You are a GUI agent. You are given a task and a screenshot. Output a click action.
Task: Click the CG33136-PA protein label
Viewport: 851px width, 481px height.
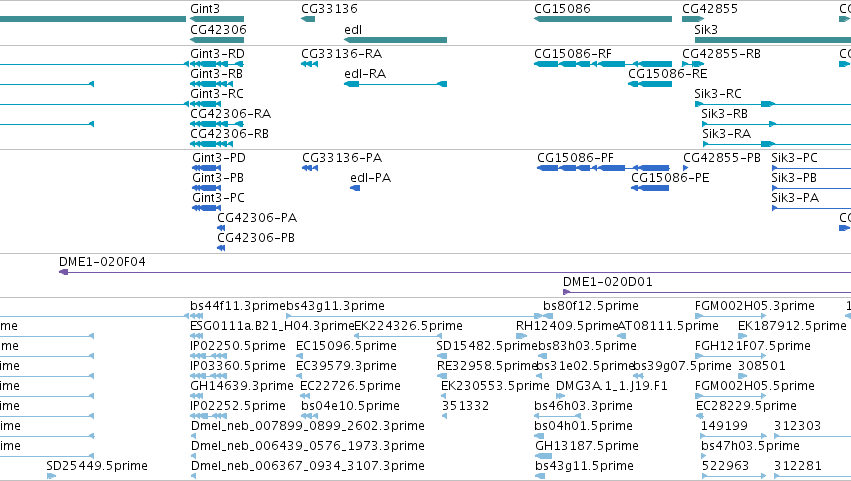[342, 158]
